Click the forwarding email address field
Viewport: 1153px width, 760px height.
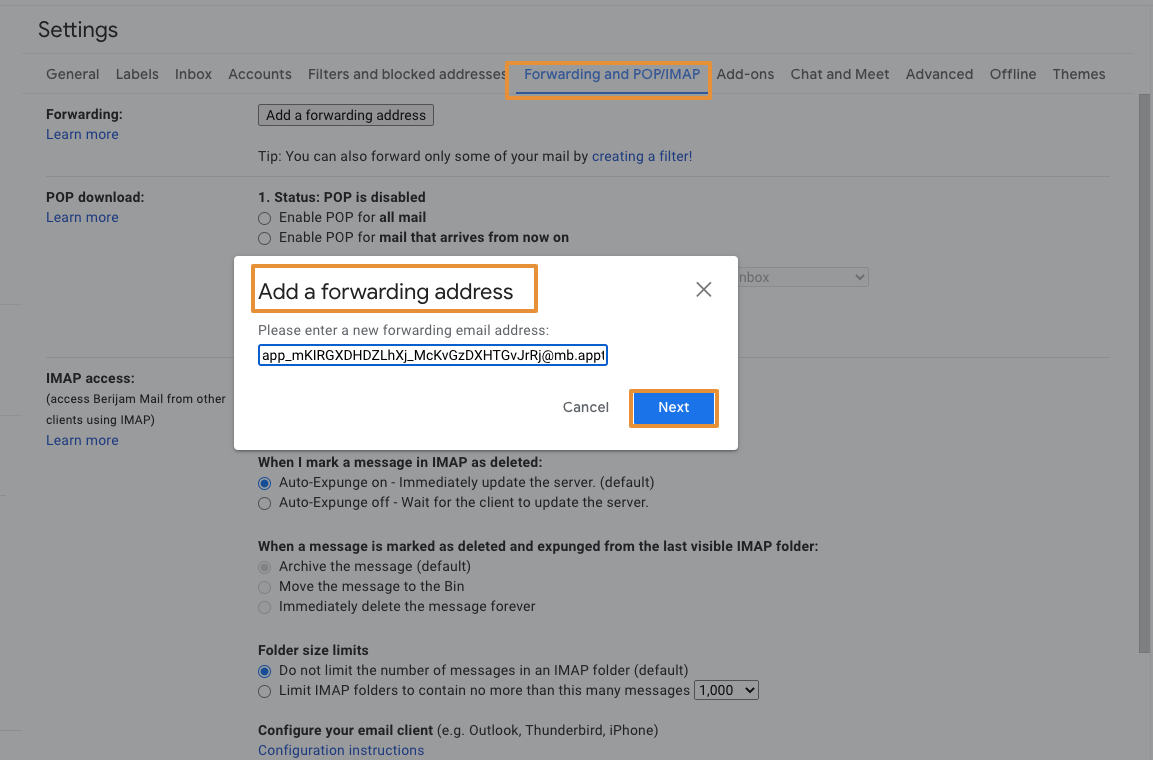pyautogui.click(x=433, y=355)
